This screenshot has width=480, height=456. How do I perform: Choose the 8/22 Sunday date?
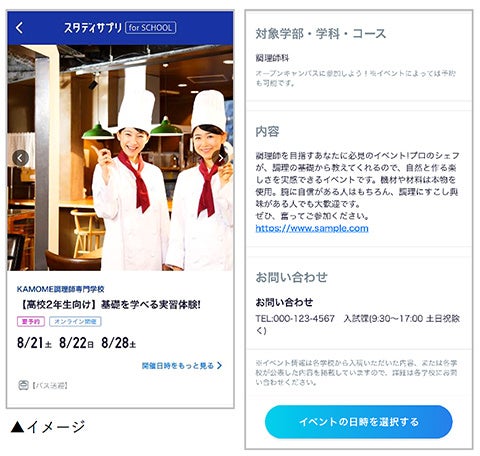tap(76, 343)
